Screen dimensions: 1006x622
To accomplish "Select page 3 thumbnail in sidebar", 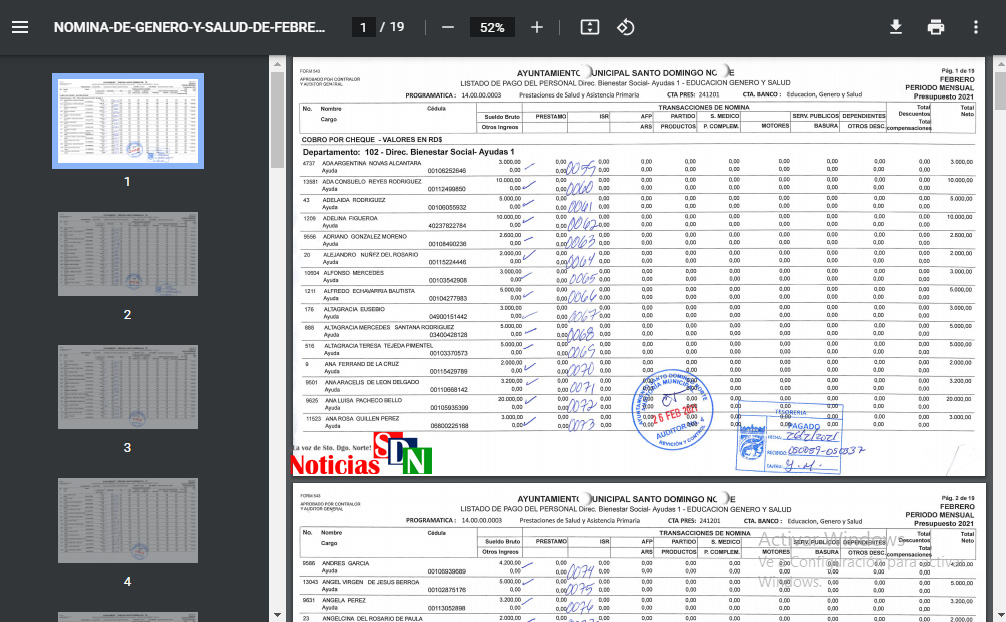I will tap(127, 387).
